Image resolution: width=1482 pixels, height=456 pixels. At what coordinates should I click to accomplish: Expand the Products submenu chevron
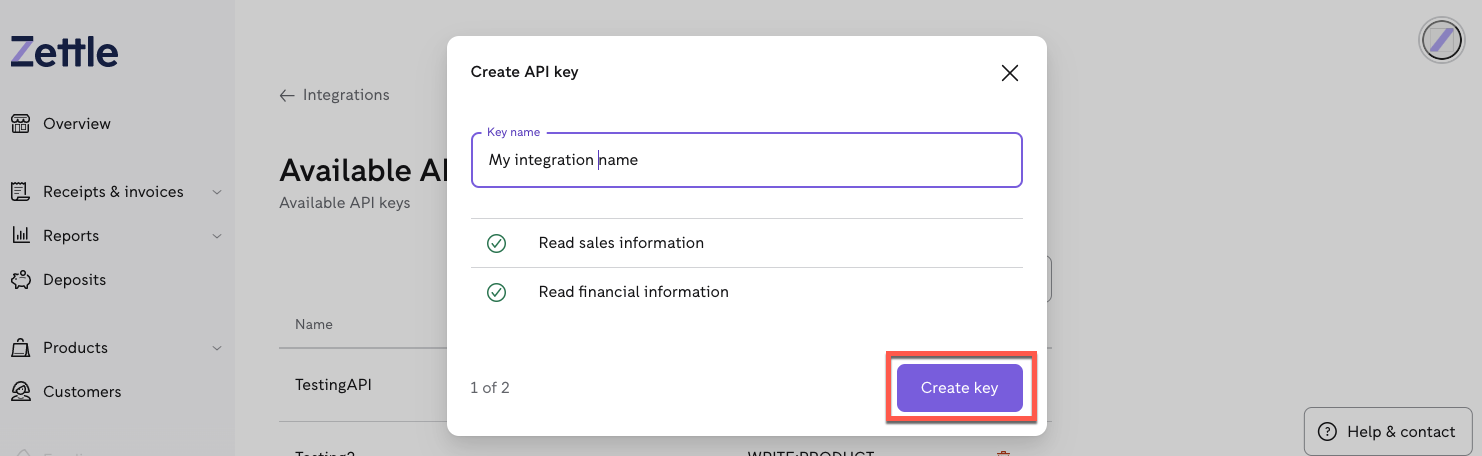(x=217, y=348)
